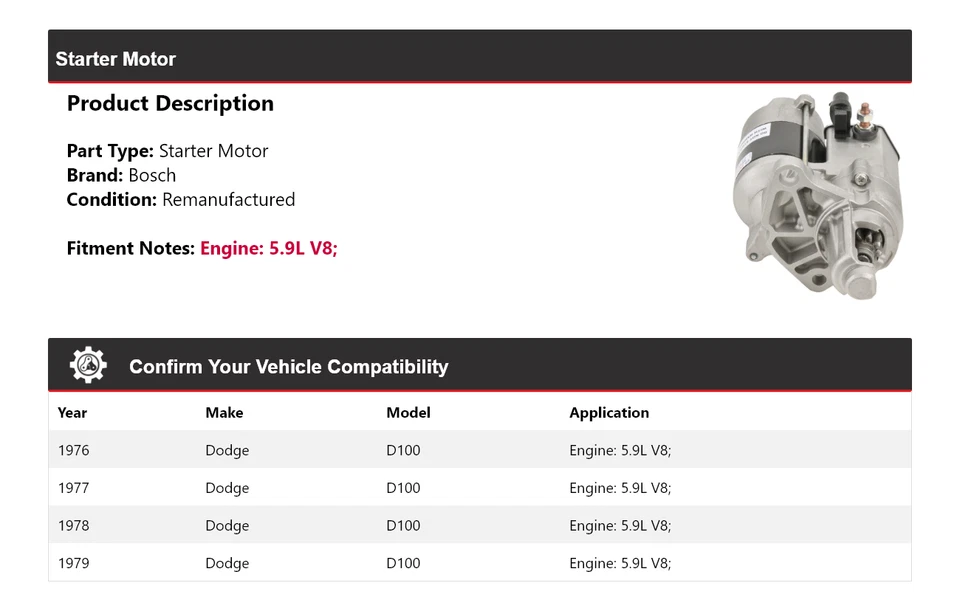Click the Condition: Remanufactured text
The width and height of the screenshot is (960, 611).
tap(181, 199)
